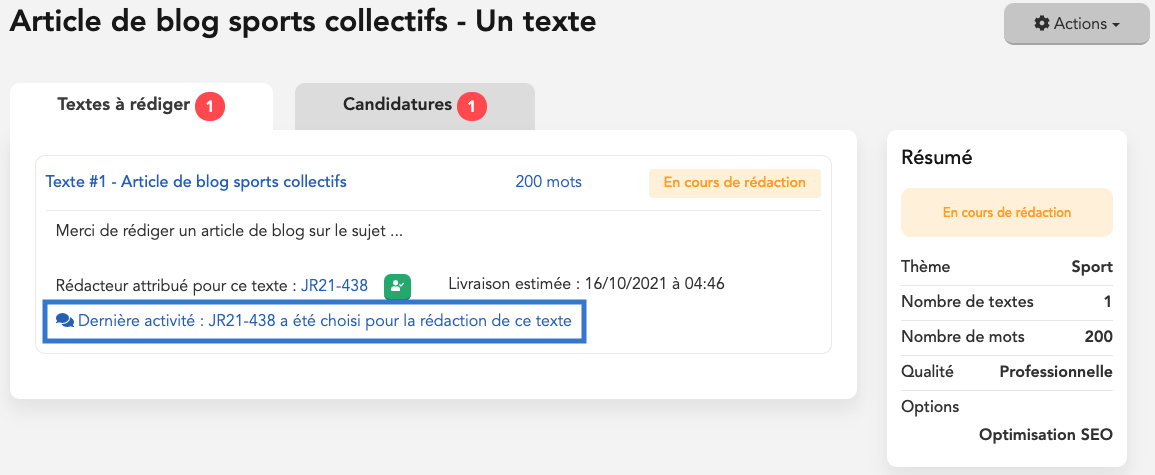Click the En cours de rédaction box in Résumé
Viewport: 1155px width, 475px height.
[x=1006, y=212]
